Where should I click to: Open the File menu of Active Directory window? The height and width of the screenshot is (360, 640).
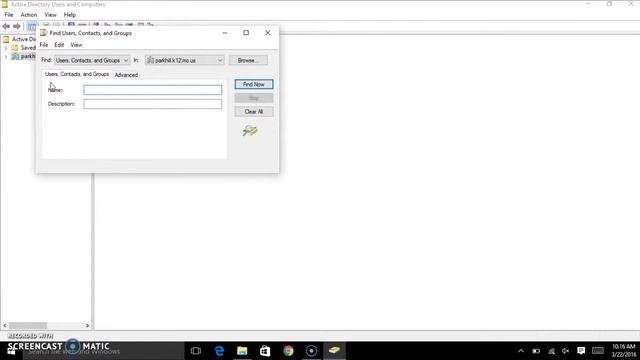pos(9,15)
